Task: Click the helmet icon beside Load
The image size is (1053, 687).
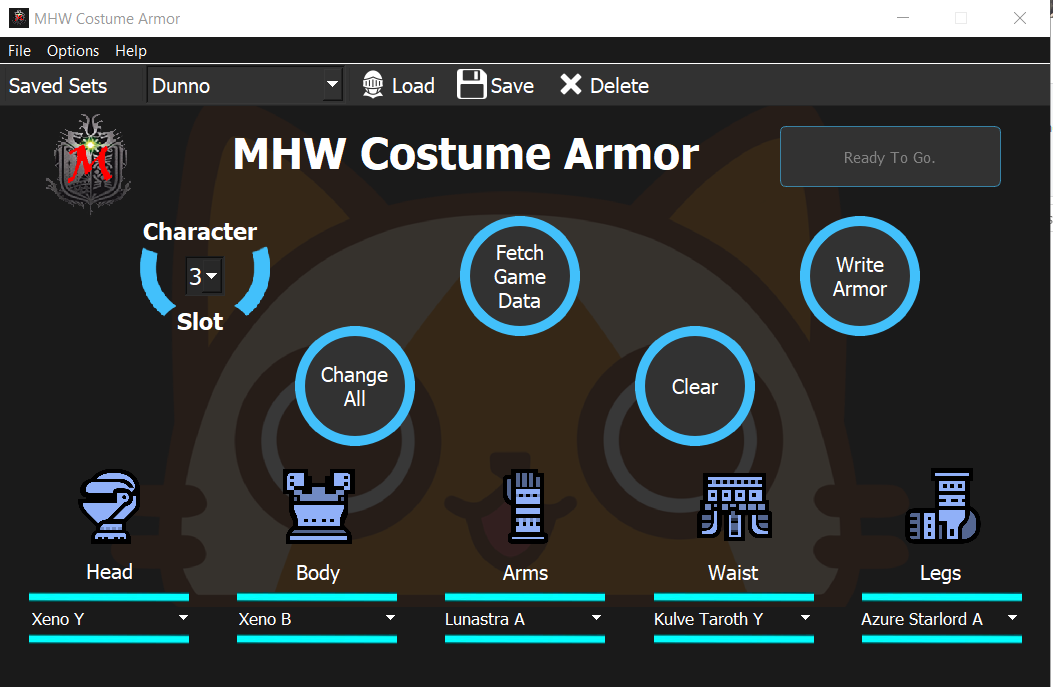Action: pos(373,85)
